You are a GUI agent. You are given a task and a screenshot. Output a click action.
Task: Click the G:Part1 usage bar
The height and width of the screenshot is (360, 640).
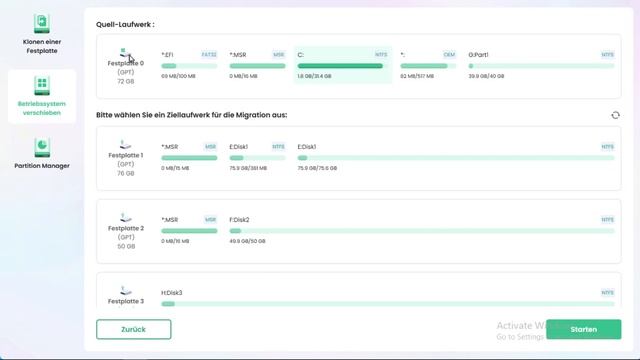541,66
